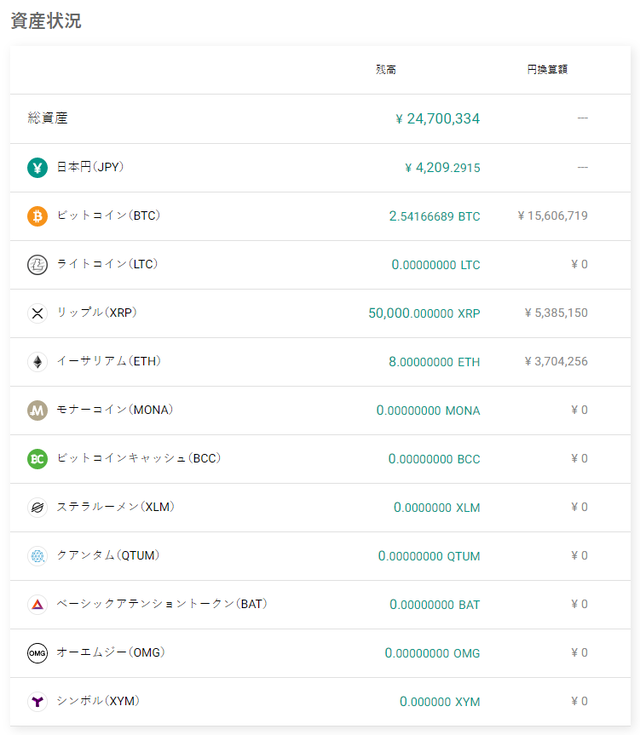Screen dimensions: 640x735
Task: Click the OMG circle icon
Action: tap(38, 653)
